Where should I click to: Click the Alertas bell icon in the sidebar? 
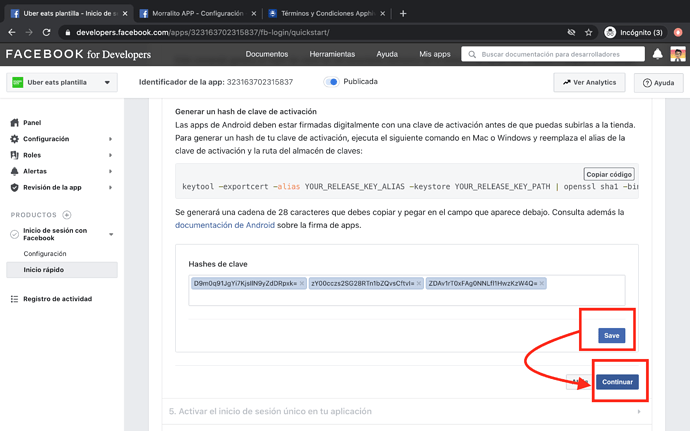15,171
